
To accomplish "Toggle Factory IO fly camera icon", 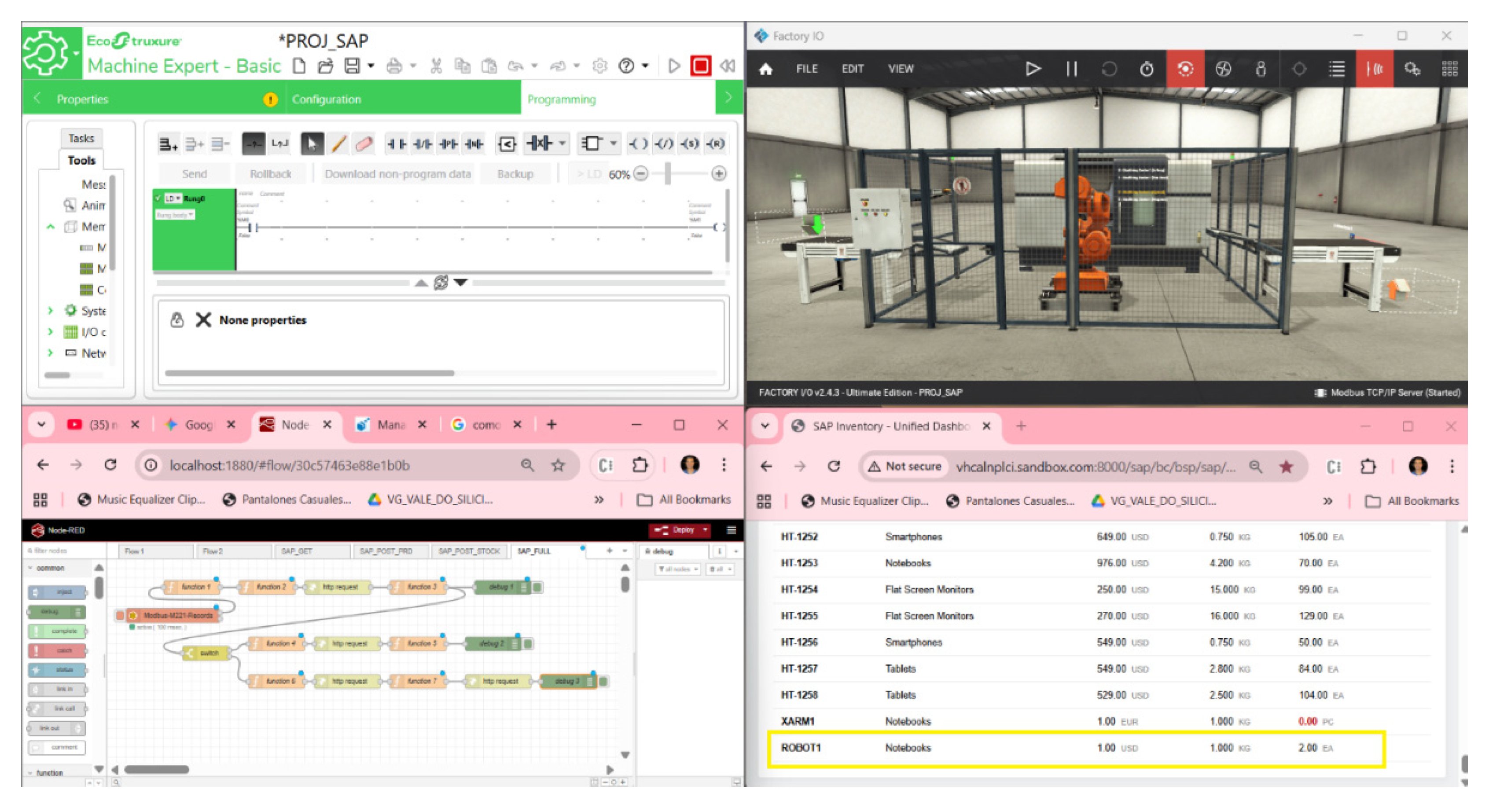I will click(x=1223, y=69).
